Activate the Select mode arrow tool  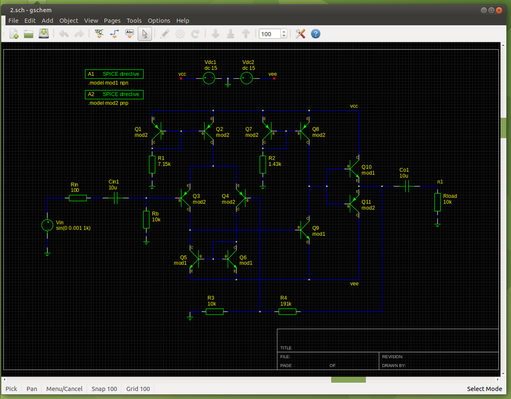[x=145, y=34]
